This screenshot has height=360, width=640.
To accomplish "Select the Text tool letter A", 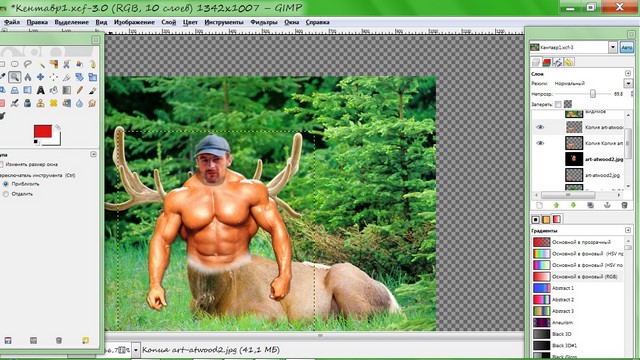I will 40,90.
